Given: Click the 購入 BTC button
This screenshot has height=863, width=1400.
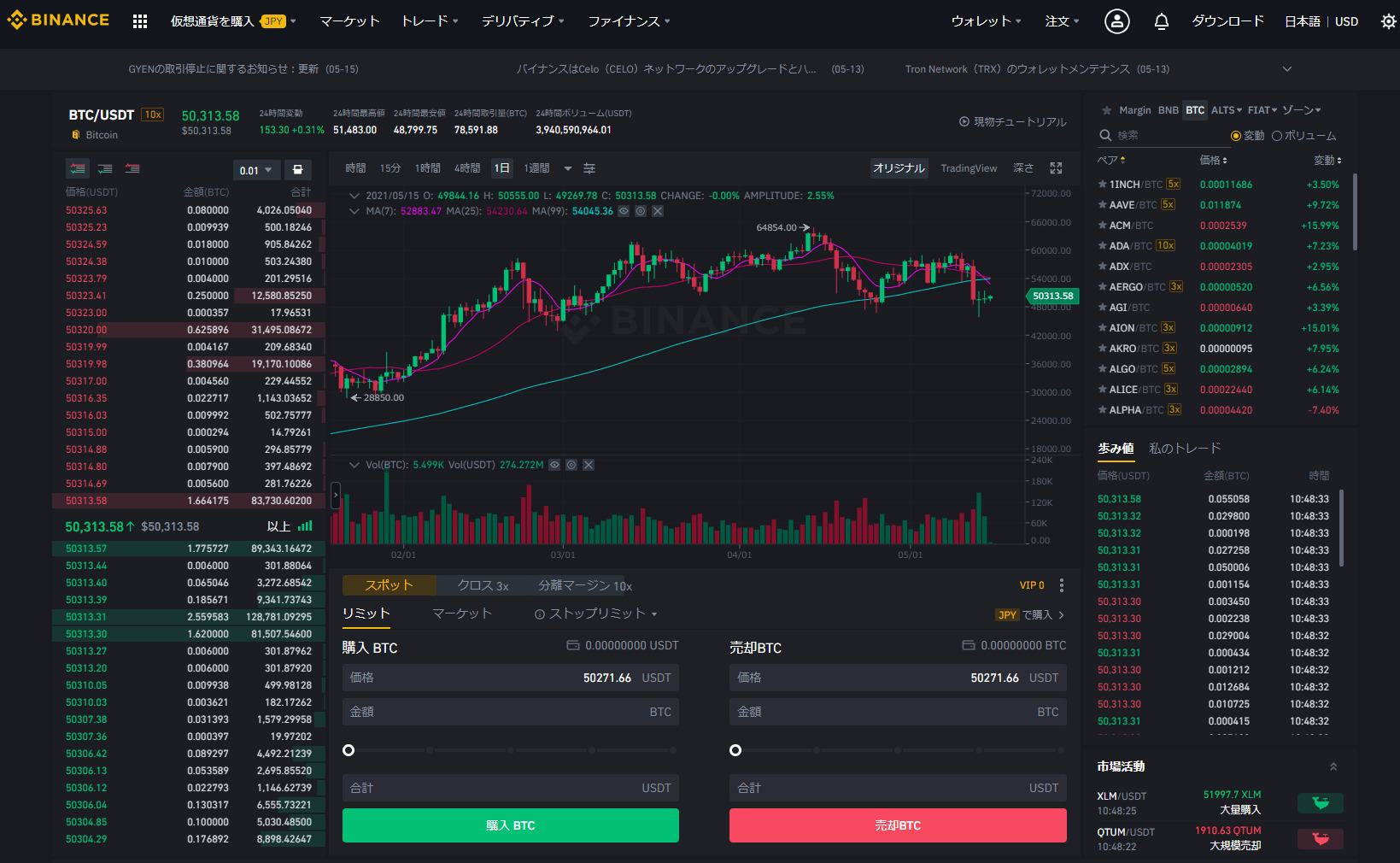Looking at the screenshot, I should tap(511, 825).
